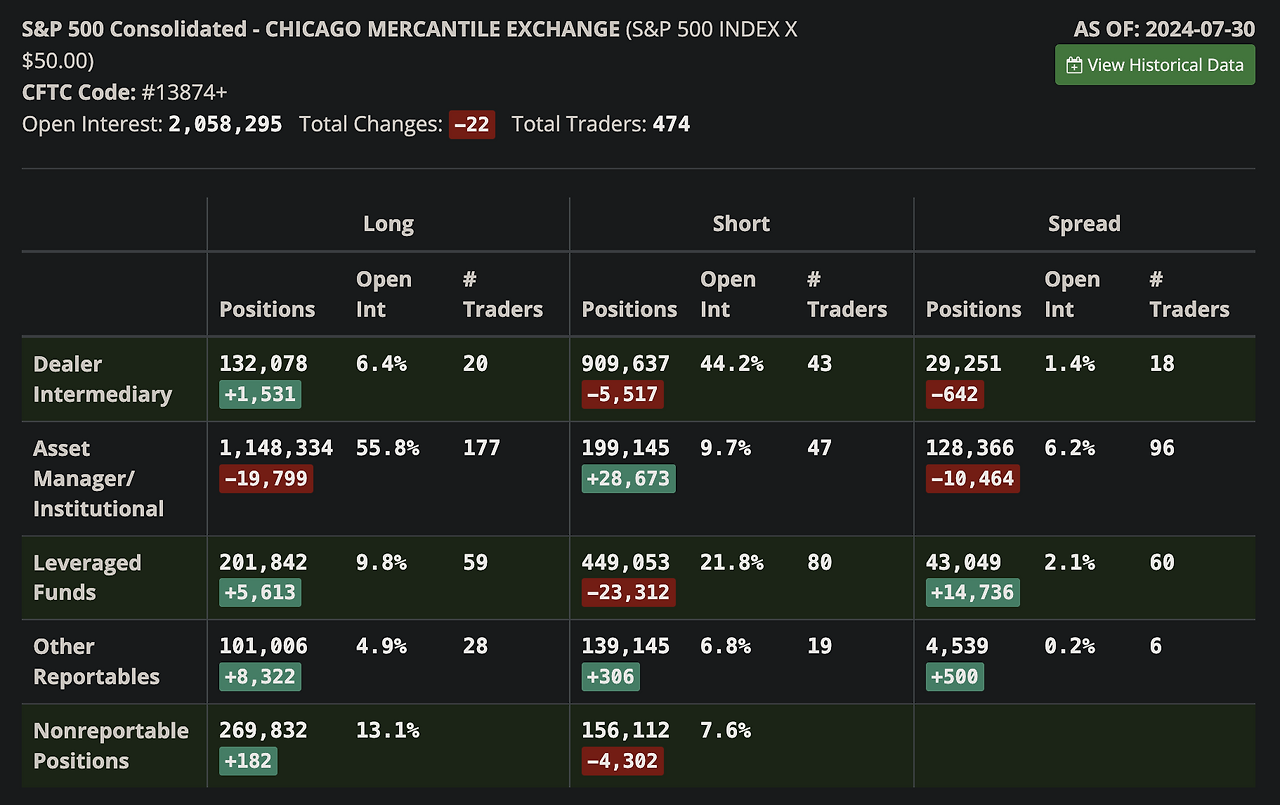Select Asset Manager short value 199,145

click(x=626, y=447)
